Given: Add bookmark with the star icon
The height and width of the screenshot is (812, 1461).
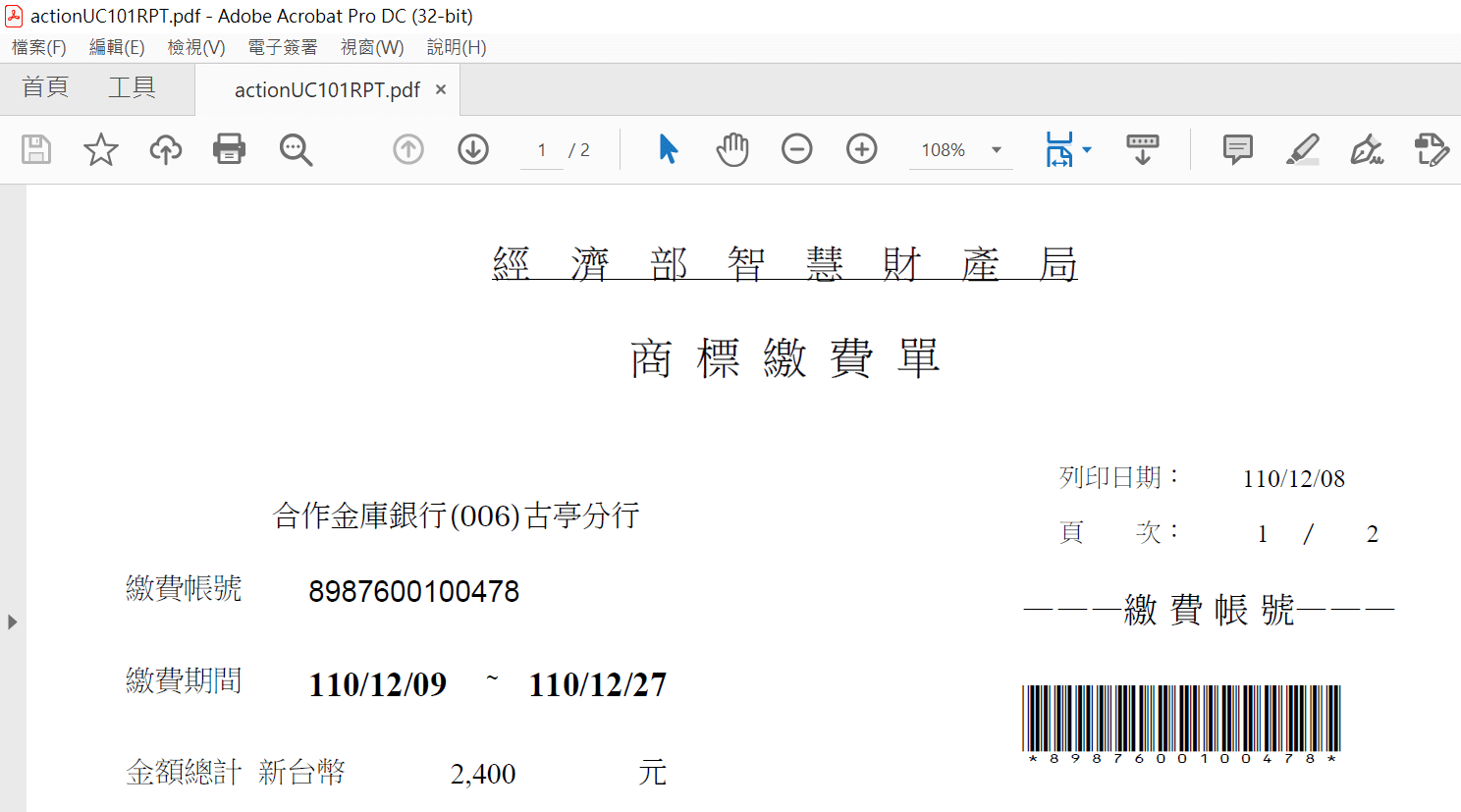Looking at the screenshot, I should [x=100, y=149].
